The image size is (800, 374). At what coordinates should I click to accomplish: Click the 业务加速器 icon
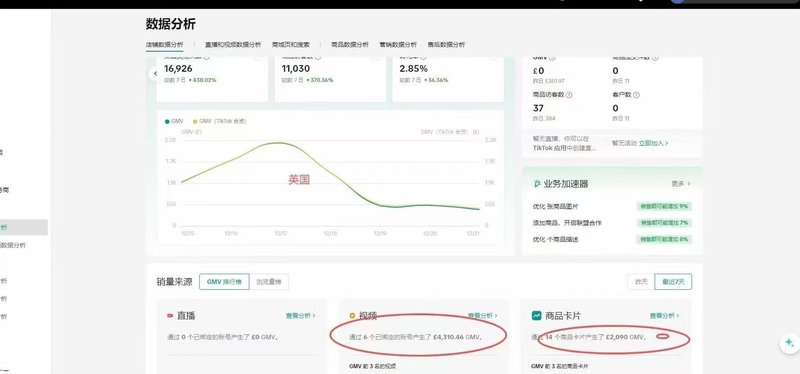(537, 184)
